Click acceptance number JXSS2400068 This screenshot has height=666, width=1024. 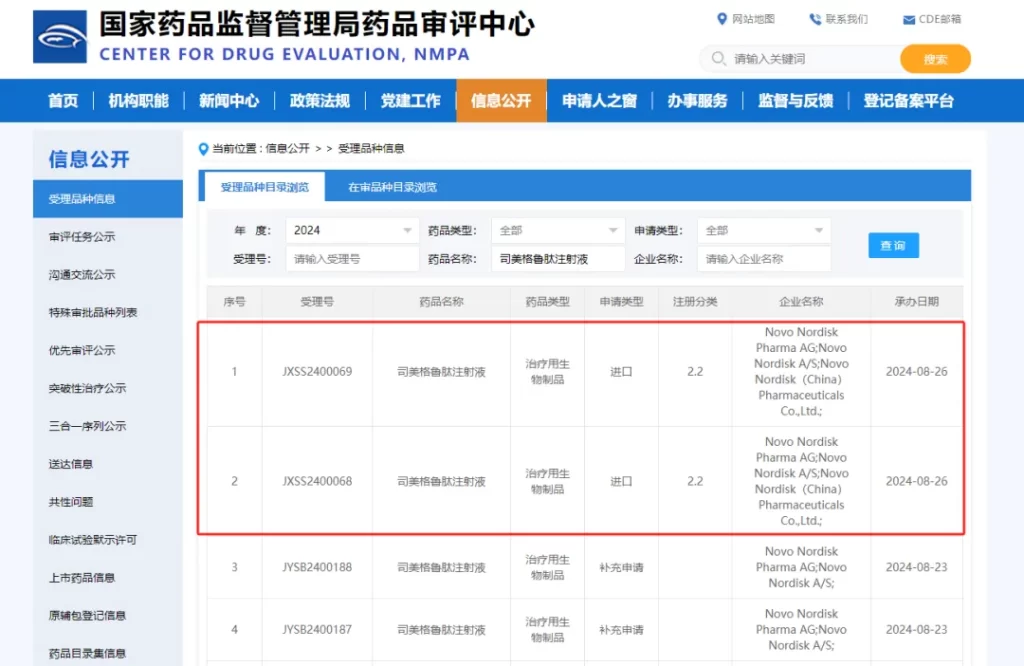pos(317,481)
